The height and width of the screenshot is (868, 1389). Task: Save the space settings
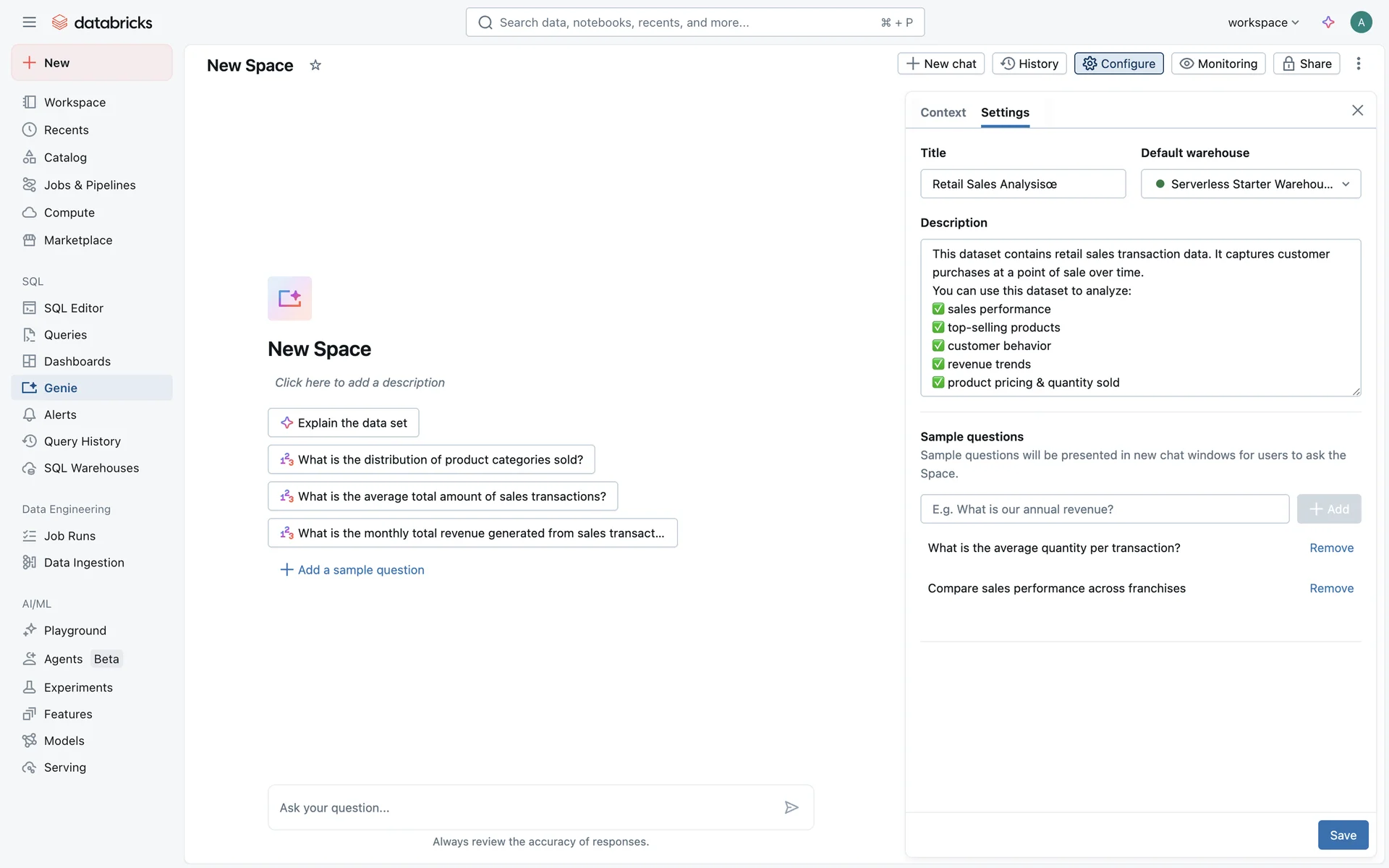[1343, 835]
